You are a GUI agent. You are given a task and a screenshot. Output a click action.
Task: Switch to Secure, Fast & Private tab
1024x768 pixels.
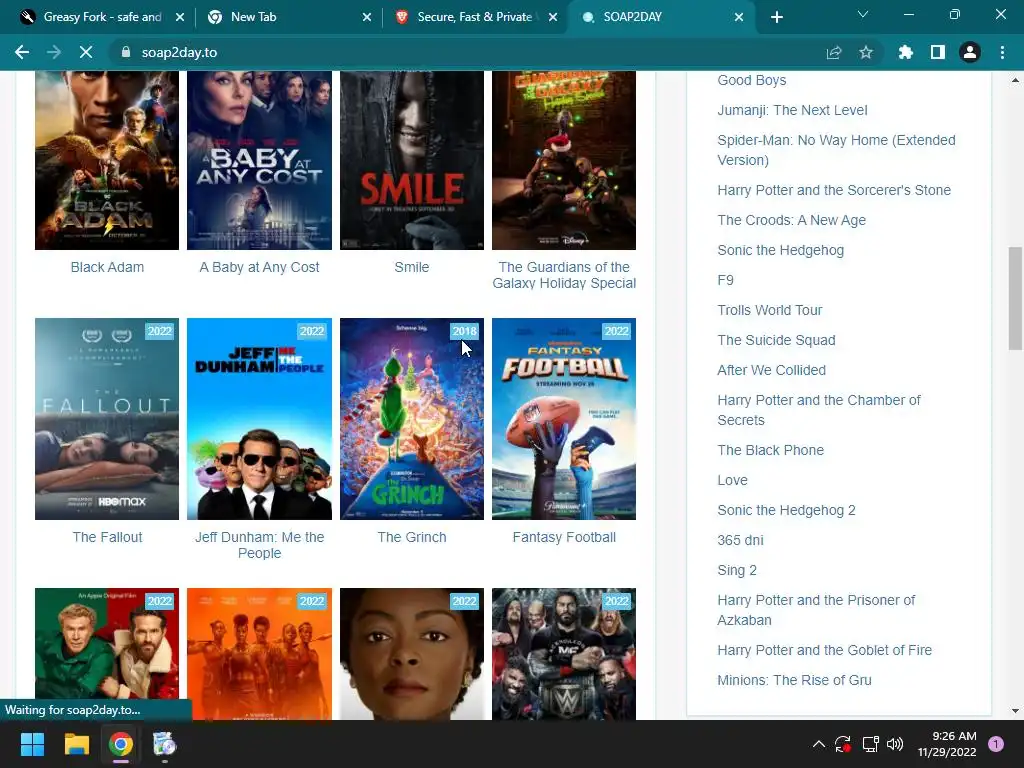pyautogui.click(x=474, y=17)
